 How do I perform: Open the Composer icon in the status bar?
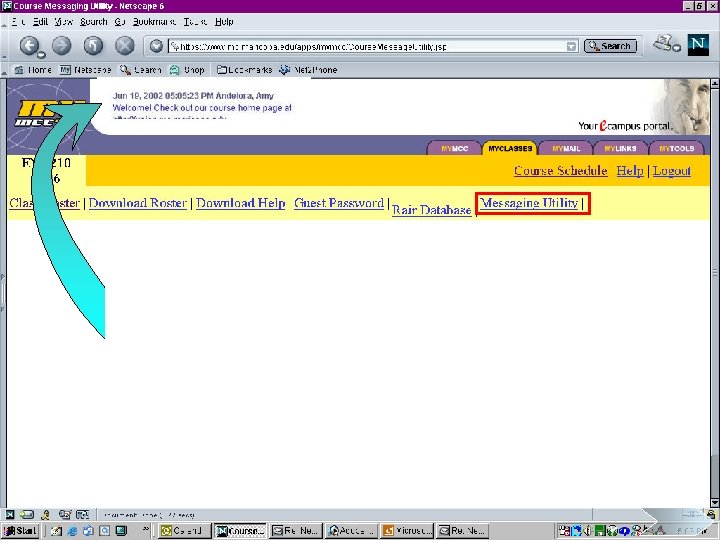pos(65,515)
